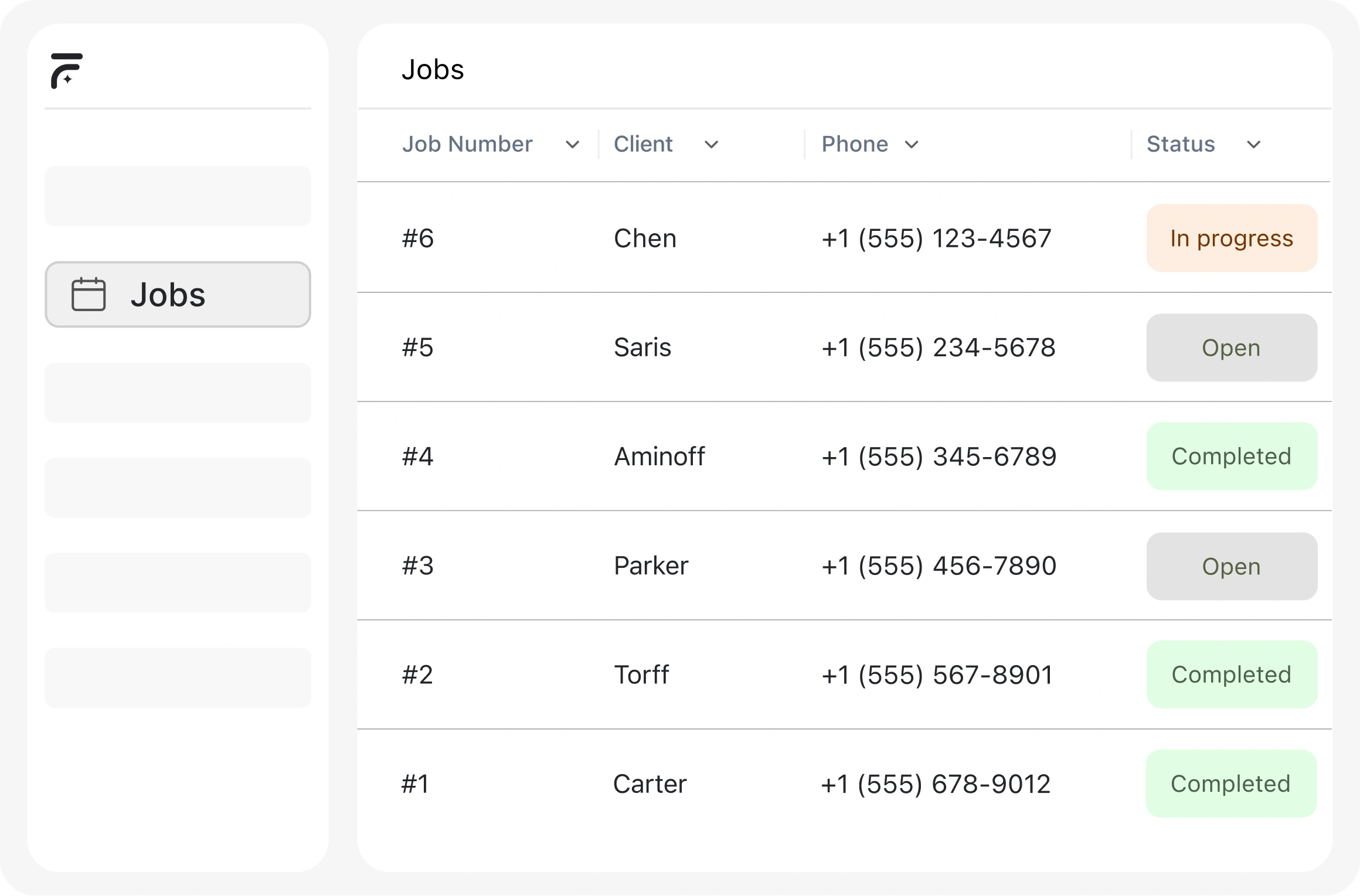The height and width of the screenshot is (896, 1360).
Task: Click Completed badge for Torff
Action: coord(1232,674)
